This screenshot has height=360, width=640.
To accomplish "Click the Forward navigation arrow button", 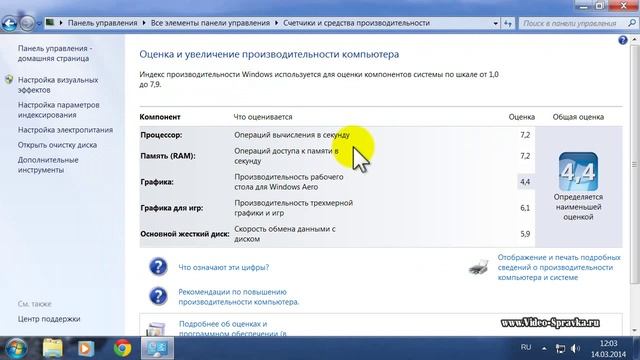I will (x=27, y=23).
